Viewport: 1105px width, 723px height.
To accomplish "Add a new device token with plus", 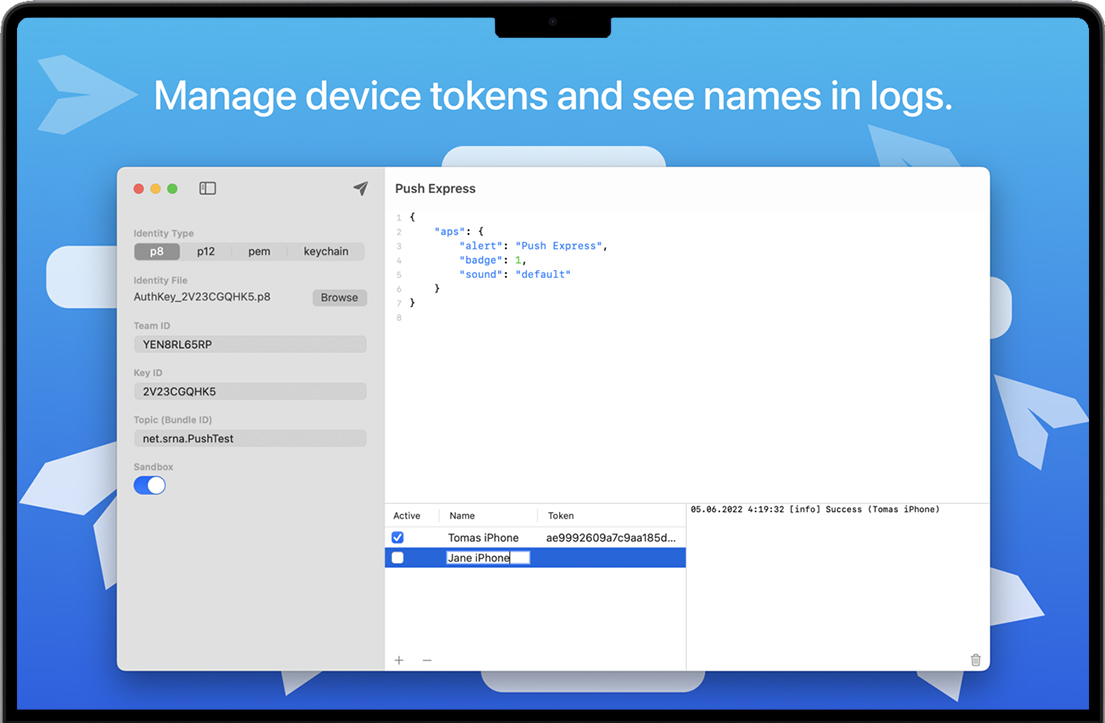I will tap(399, 660).
